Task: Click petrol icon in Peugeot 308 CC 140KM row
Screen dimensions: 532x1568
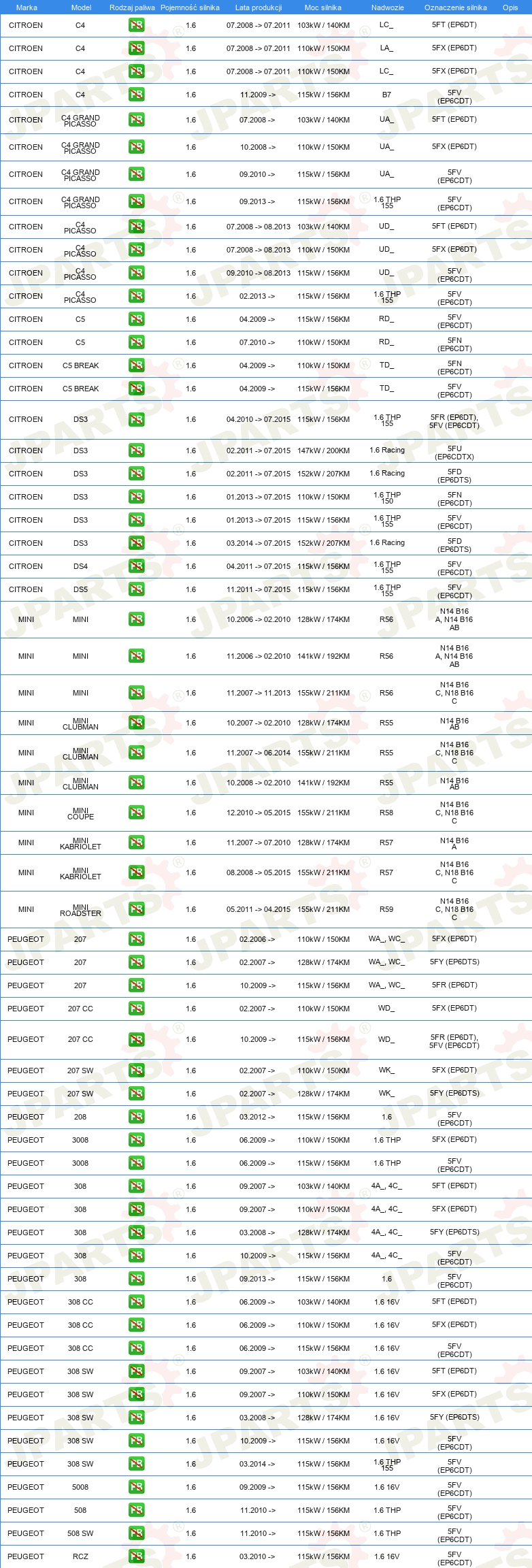Action: tap(136, 1302)
